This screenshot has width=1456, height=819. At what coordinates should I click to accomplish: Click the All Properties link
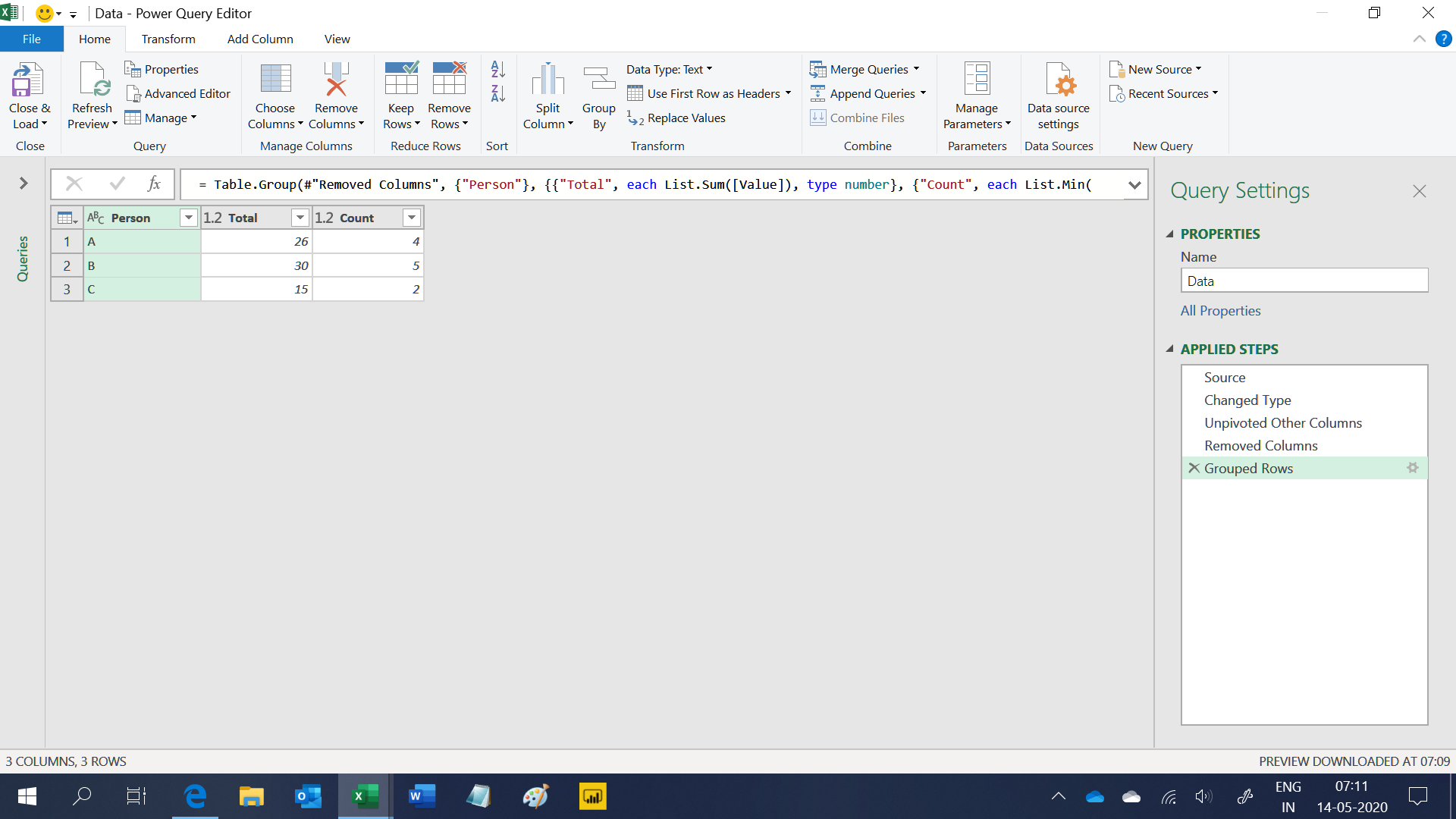tap(1220, 310)
